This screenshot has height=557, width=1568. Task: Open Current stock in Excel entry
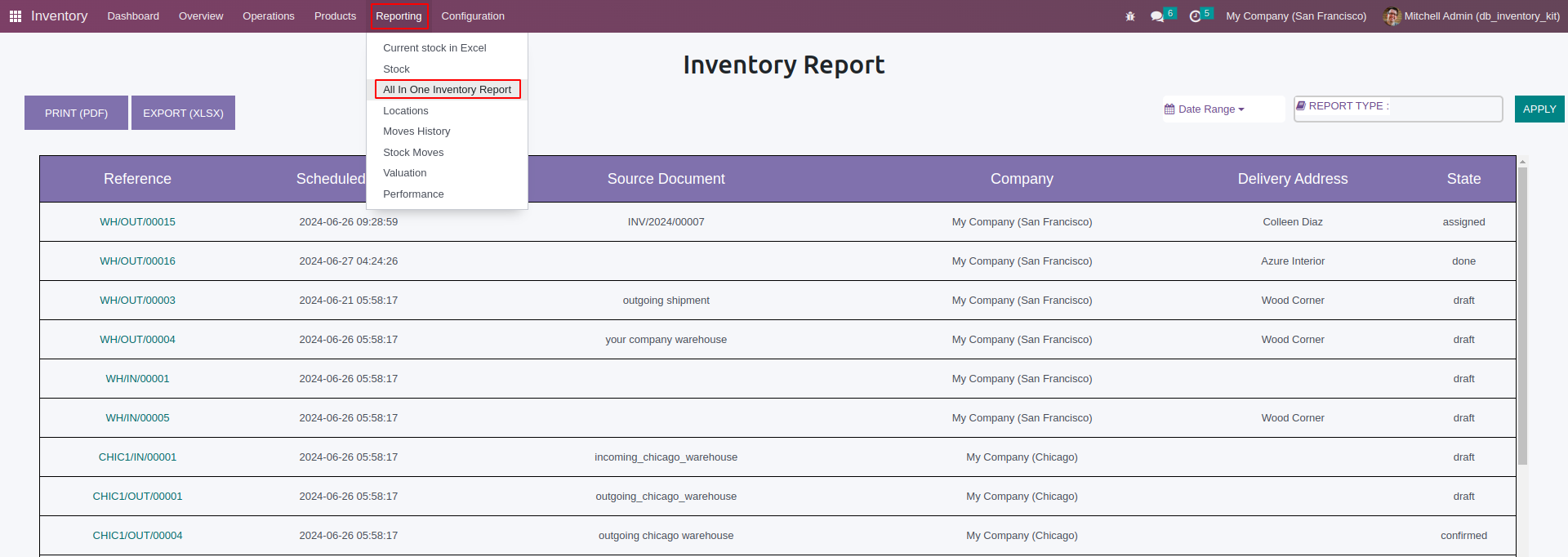434,48
